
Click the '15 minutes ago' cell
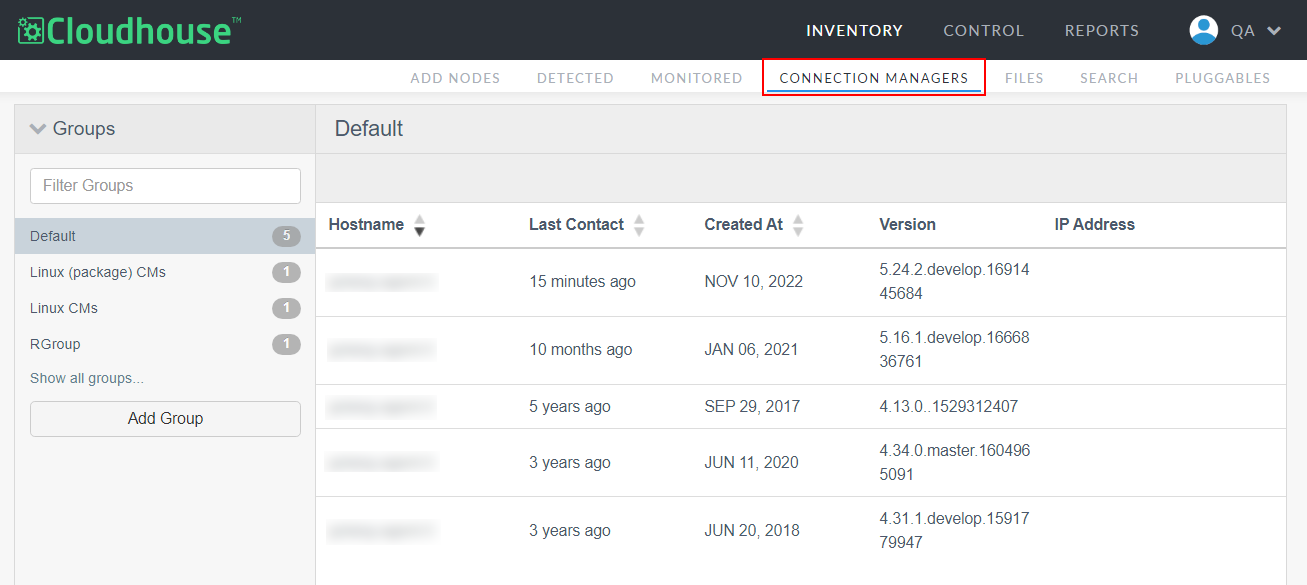pyautogui.click(x=582, y=282)
